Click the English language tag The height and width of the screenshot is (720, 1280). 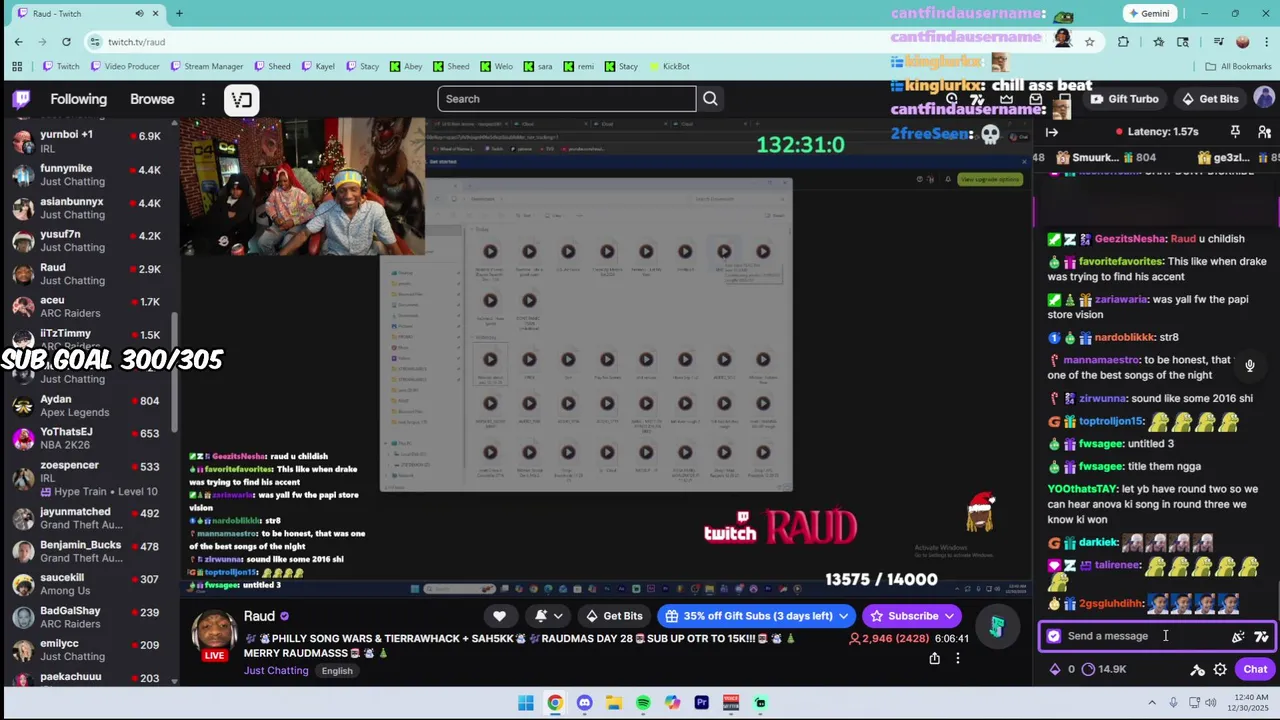tap(337, 671)
